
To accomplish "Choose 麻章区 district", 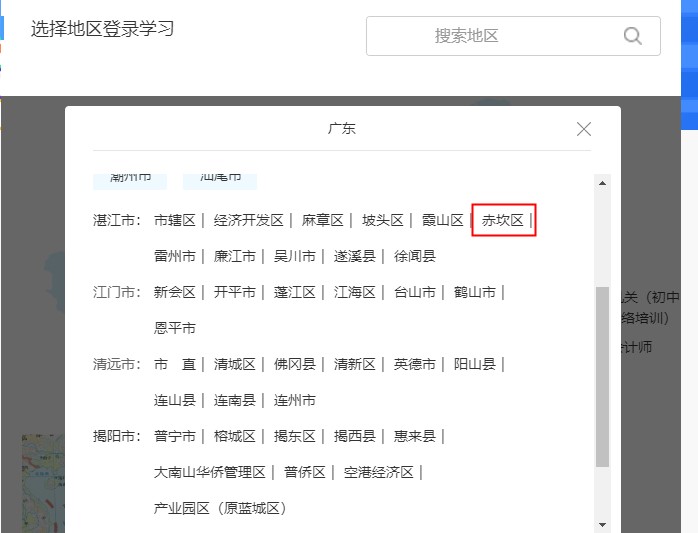I will (x=322, y=220).
